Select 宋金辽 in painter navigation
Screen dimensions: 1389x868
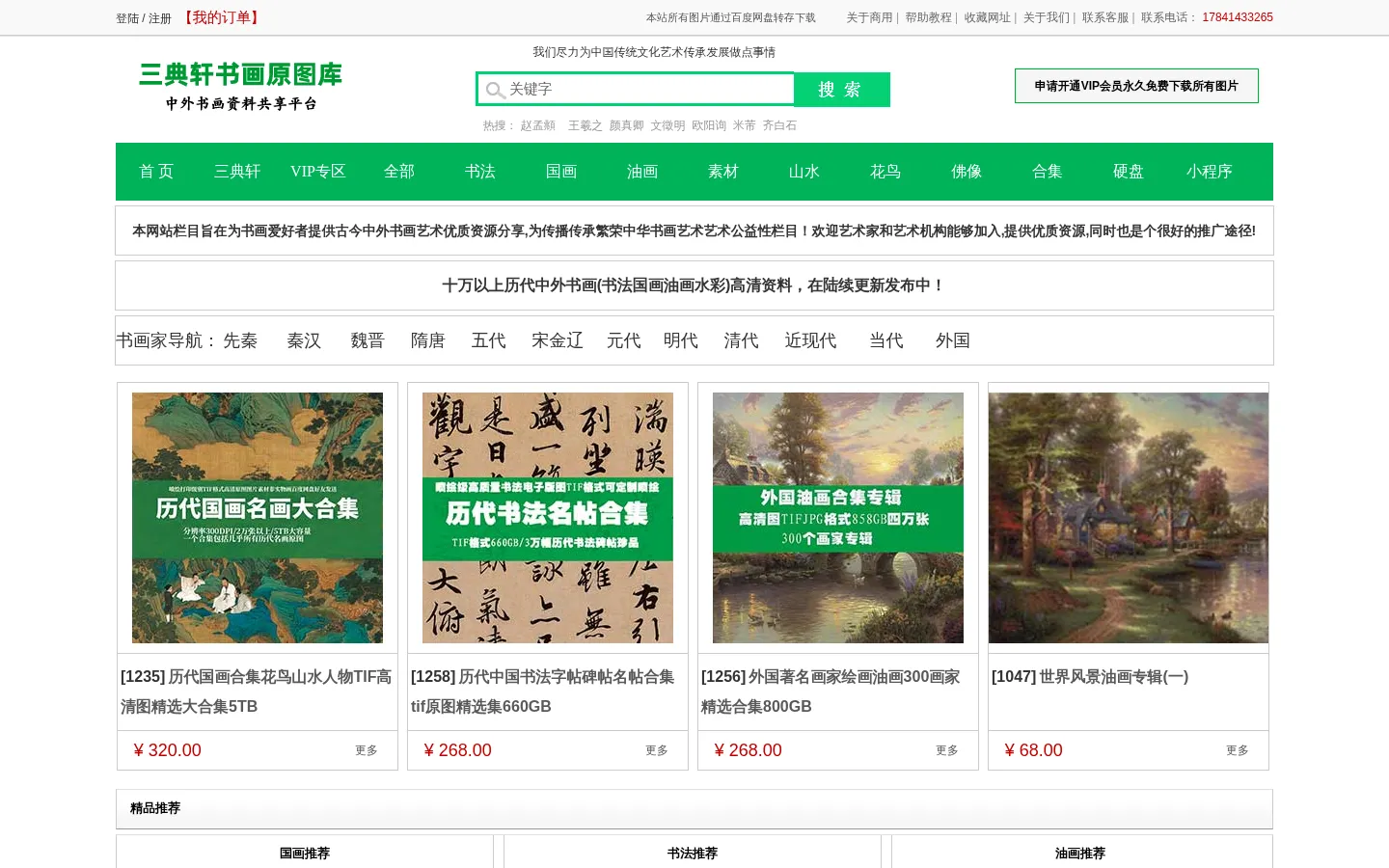point(558,340)
